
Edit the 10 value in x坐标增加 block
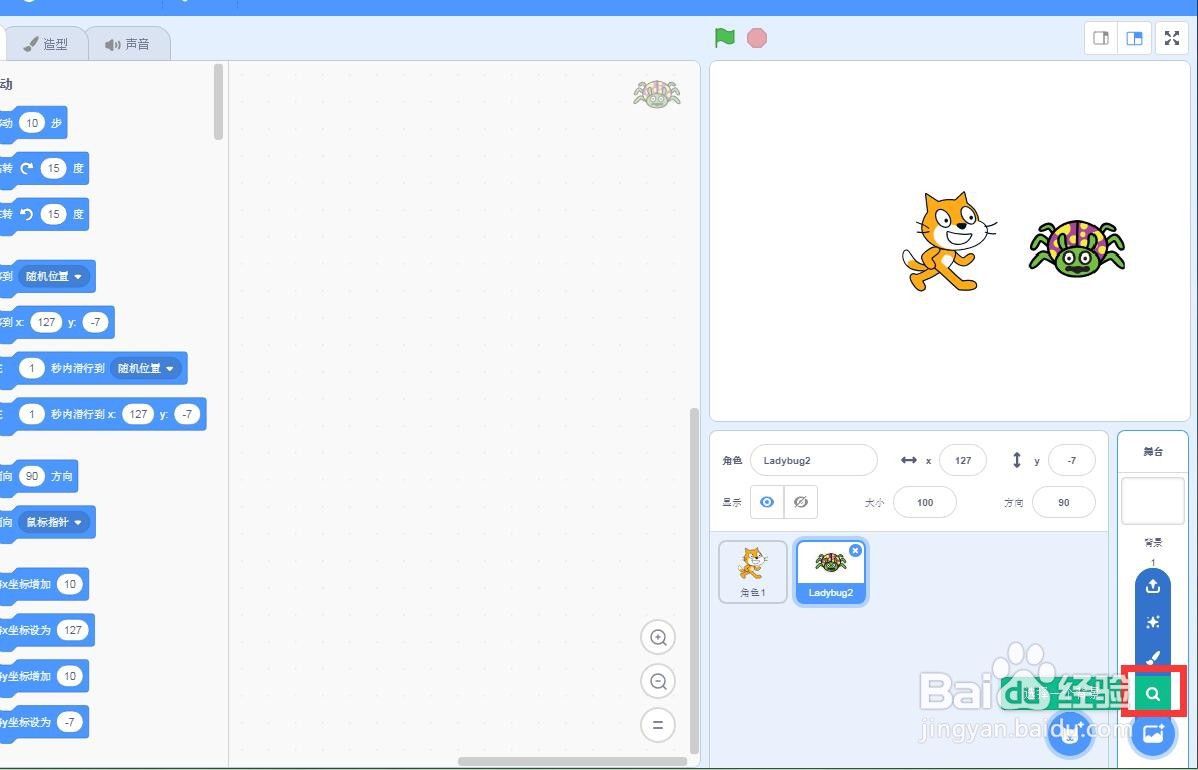(70, 584)
